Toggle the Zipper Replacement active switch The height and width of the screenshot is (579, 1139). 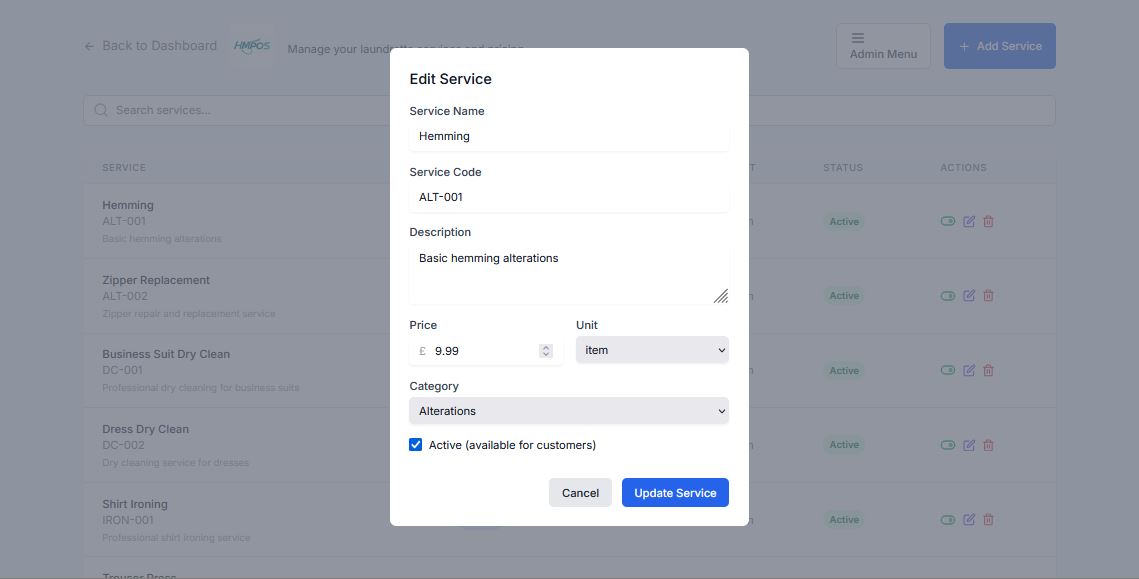[x=947, y=296]
